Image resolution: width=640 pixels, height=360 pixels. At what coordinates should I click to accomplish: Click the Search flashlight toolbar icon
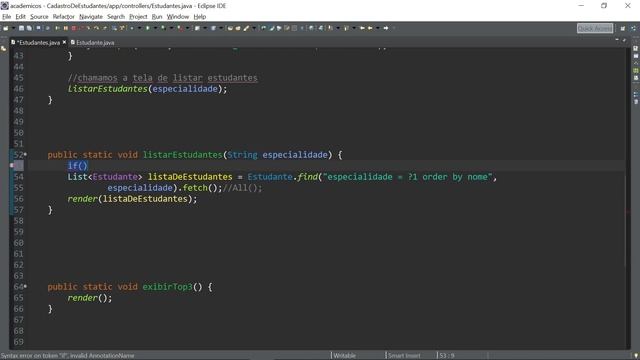click(246, 28)
